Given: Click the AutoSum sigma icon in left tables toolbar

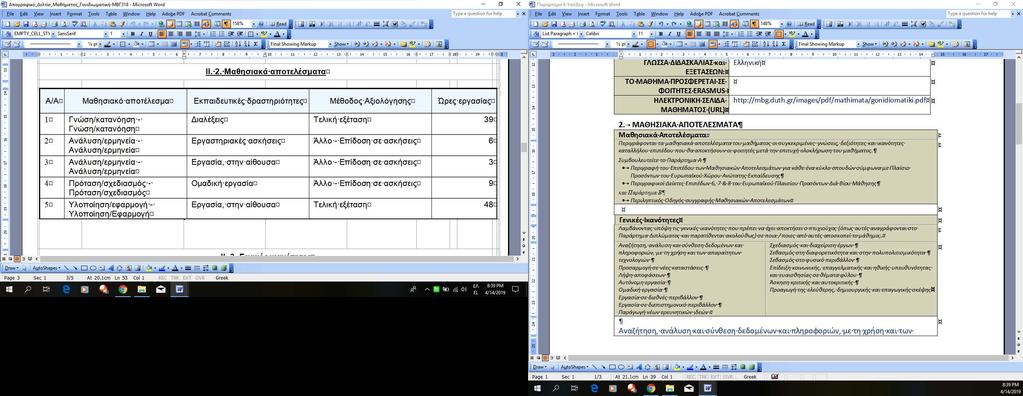Looking at the screenshot, I should (x=256, y=44).
